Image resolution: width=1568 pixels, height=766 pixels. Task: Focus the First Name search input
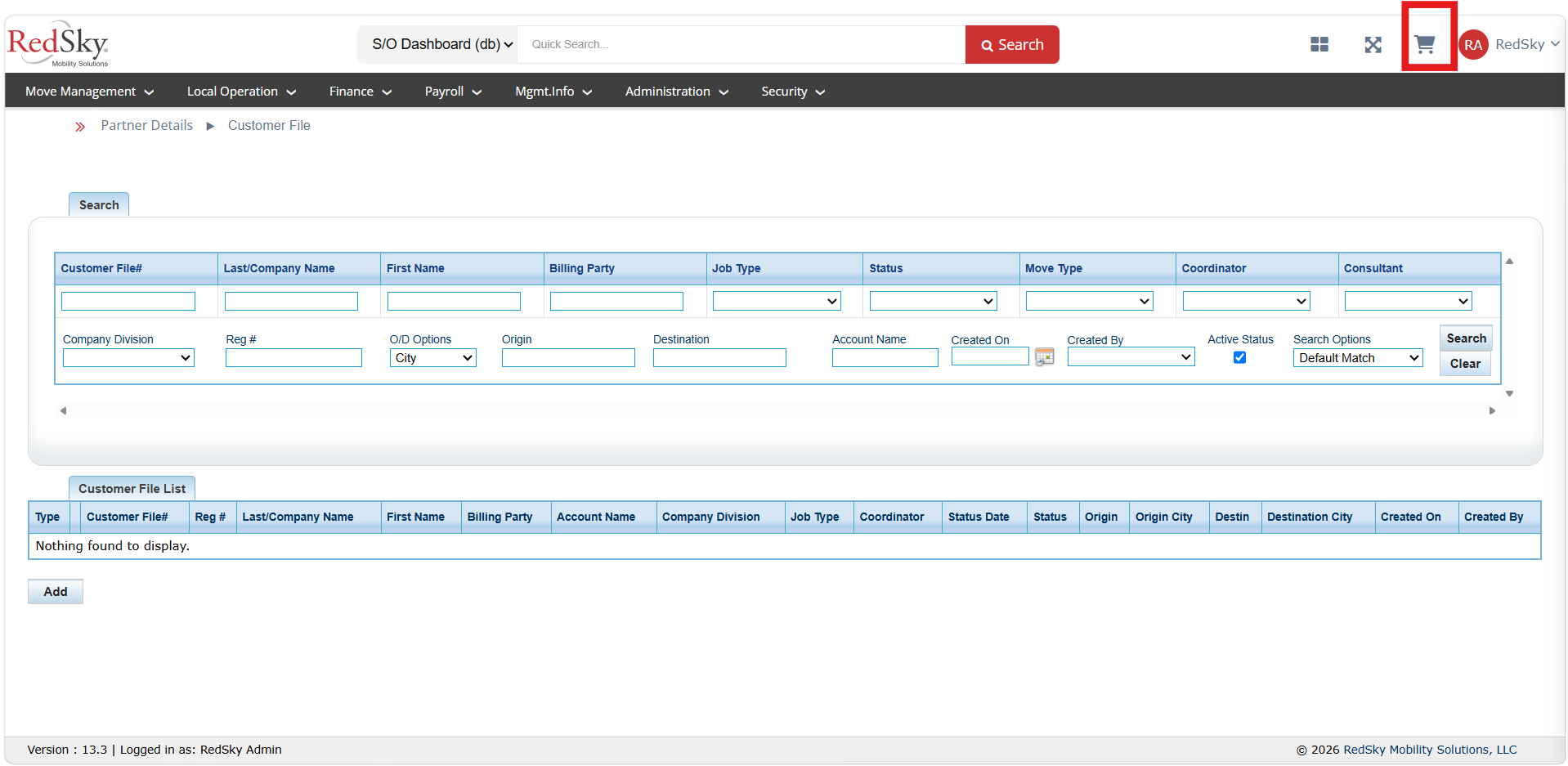(x=454, y=301)
